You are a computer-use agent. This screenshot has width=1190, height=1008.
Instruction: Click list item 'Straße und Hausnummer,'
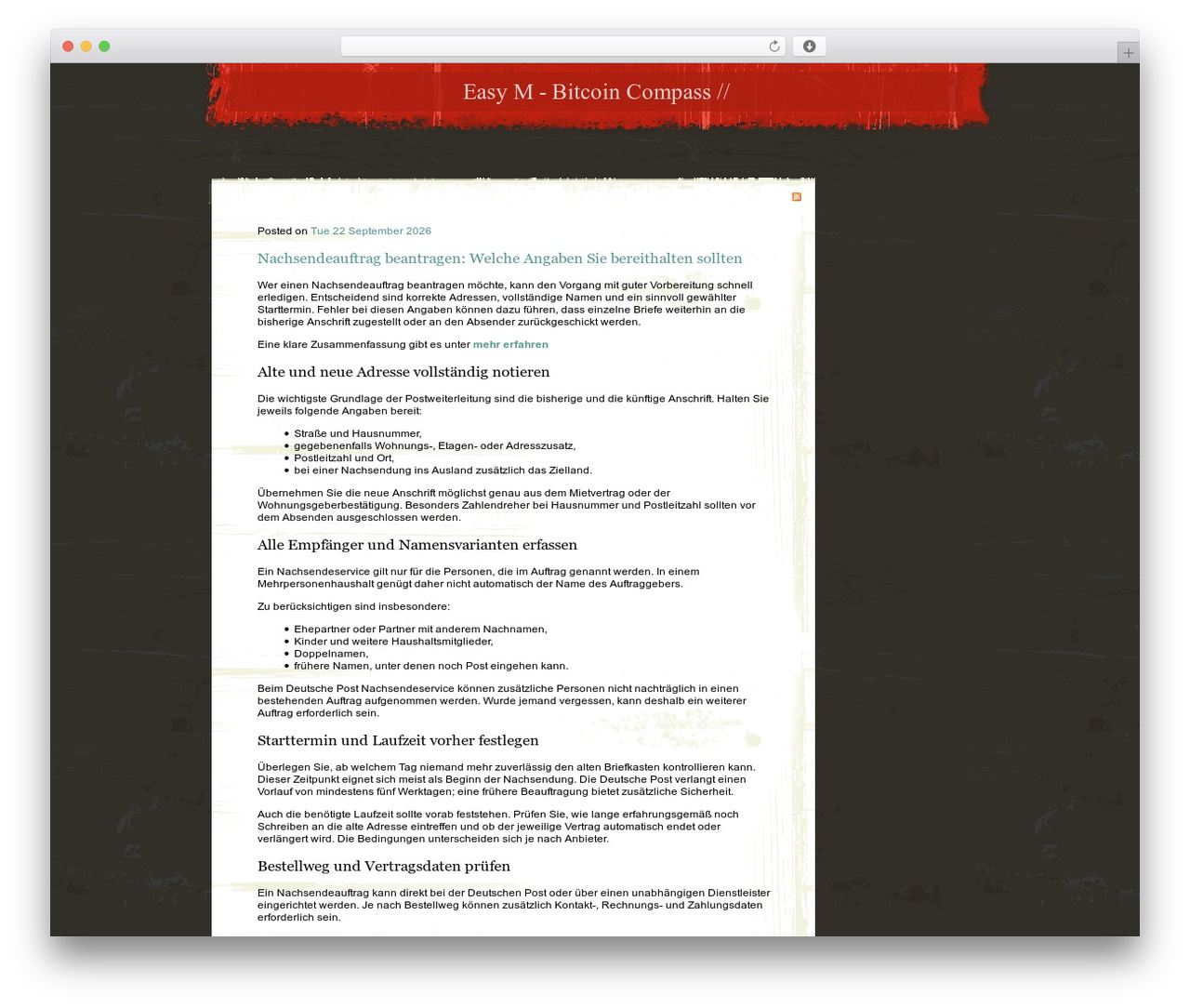[x=358, y=433]
